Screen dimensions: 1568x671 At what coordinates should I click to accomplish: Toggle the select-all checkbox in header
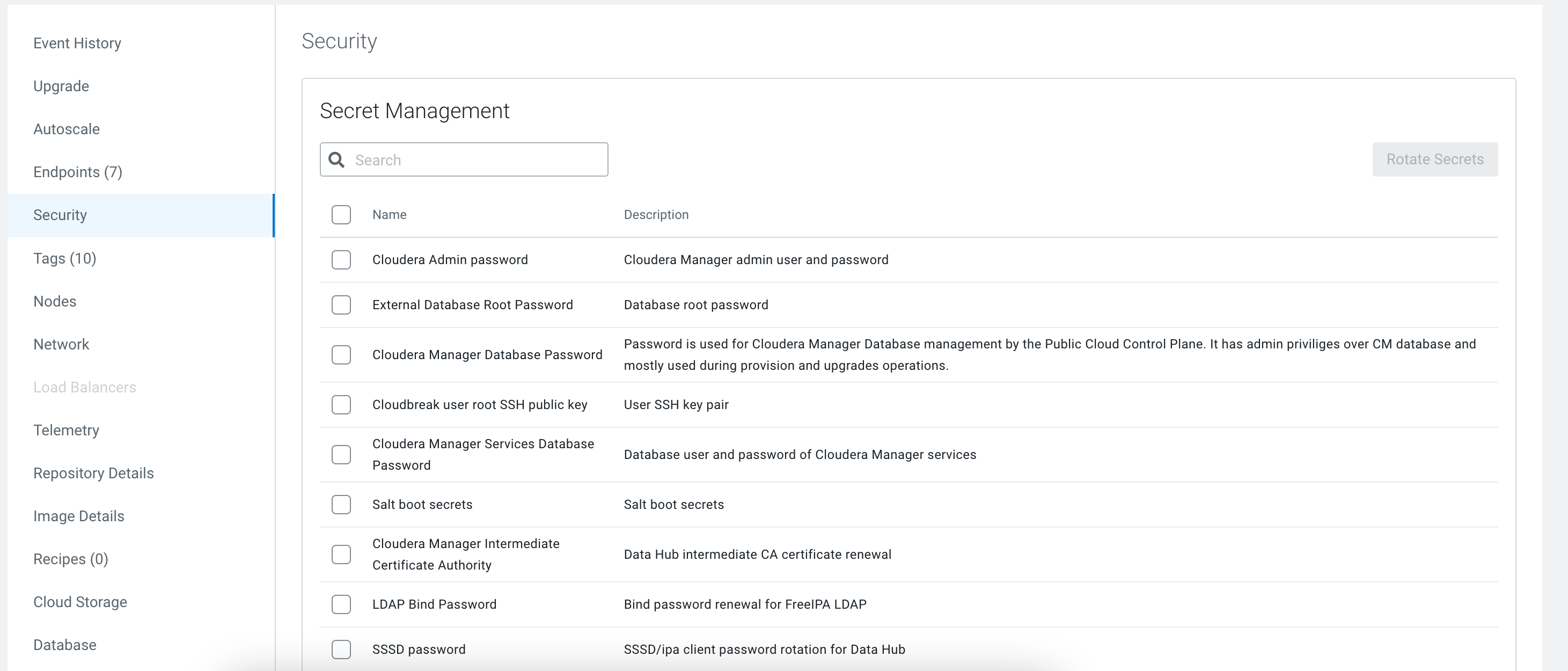tap(341, 214)
